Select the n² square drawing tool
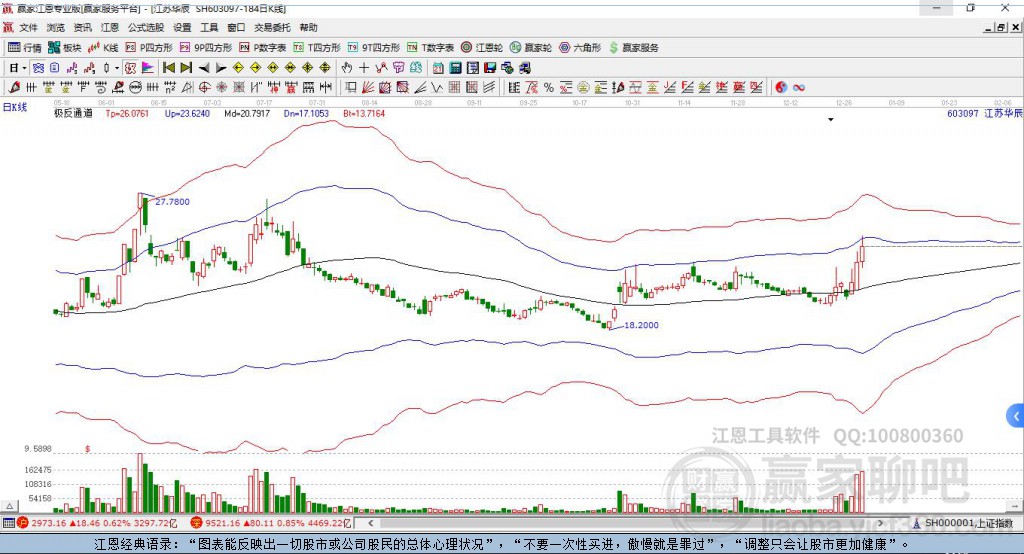The height and width of the screenshot is (554, 1024). (170, 87)
